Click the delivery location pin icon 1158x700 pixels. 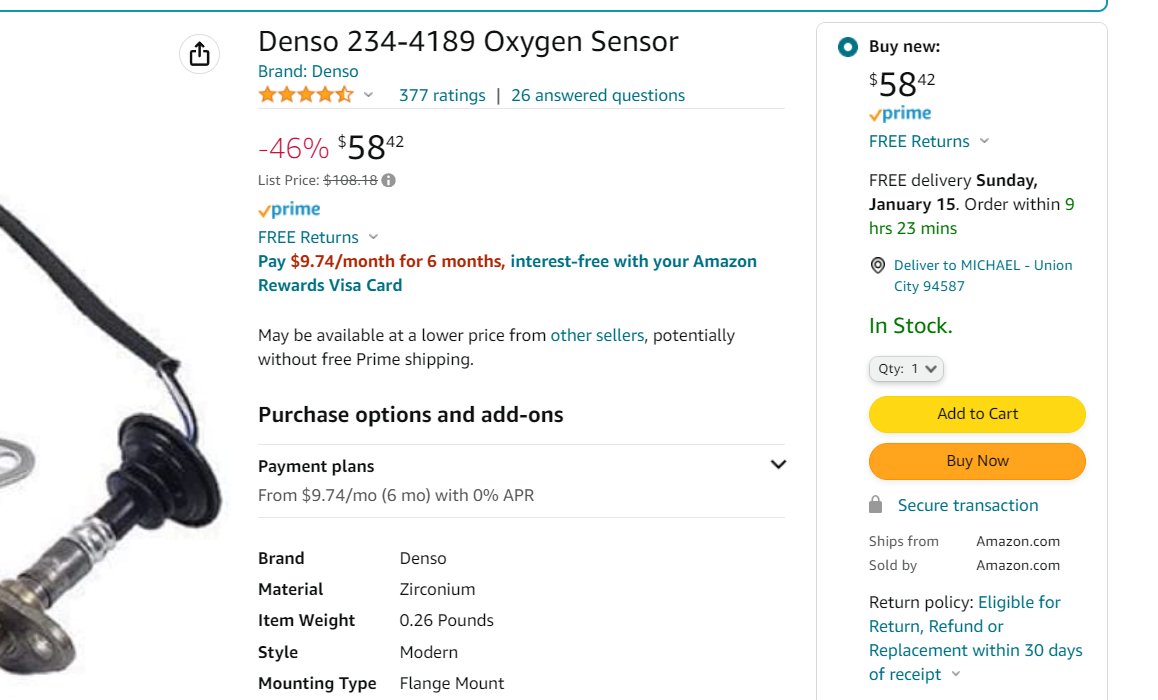(877, 265)
